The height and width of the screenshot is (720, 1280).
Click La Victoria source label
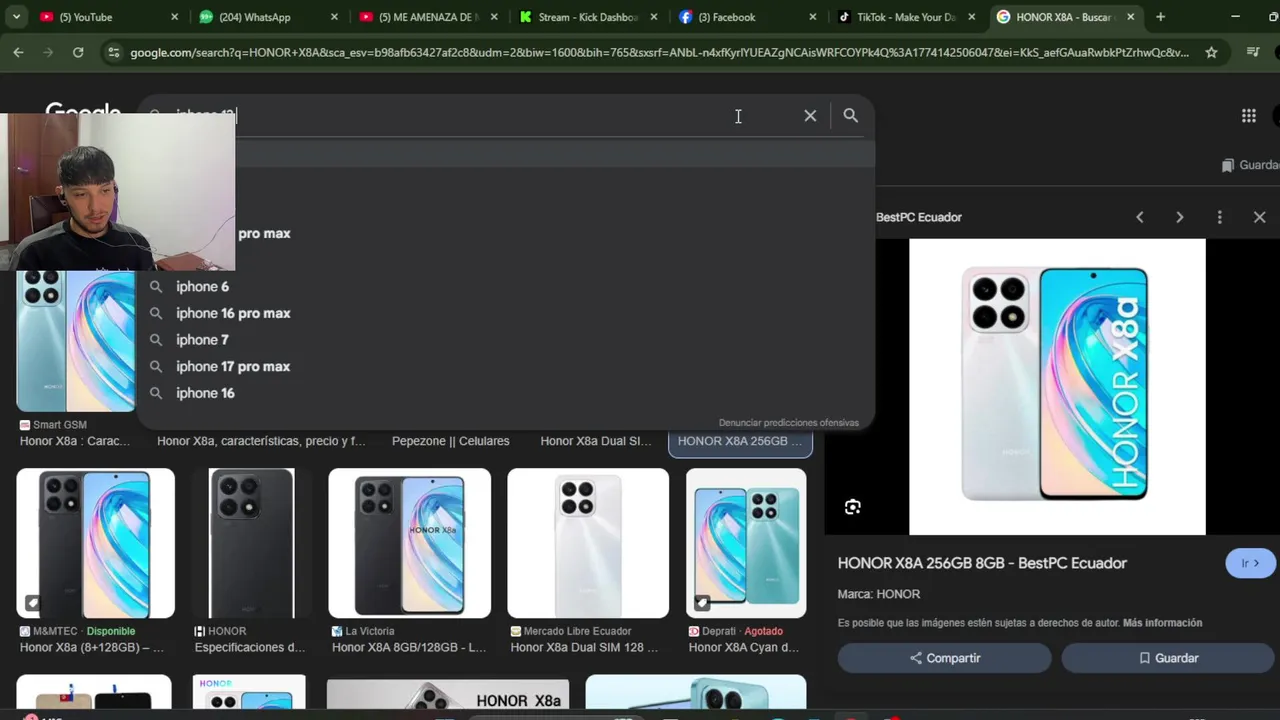coord(369,631)
